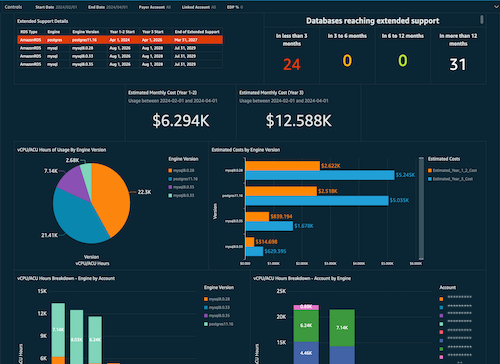
Task: Sort table by the RDS Type column header
Action: pos(29,32)
